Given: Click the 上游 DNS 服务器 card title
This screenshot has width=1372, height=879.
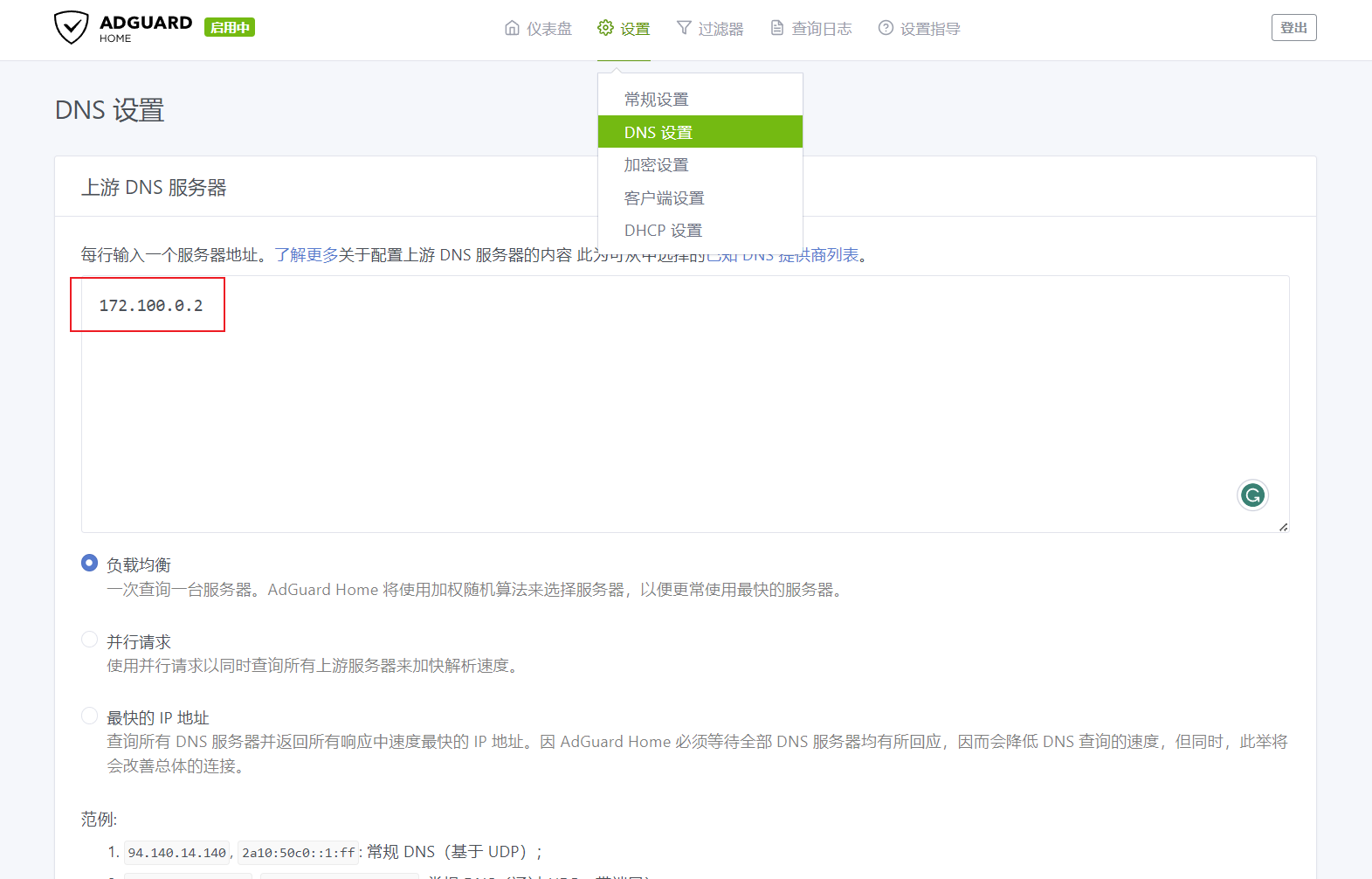Looking at the screenshot, I should (154, 187).
